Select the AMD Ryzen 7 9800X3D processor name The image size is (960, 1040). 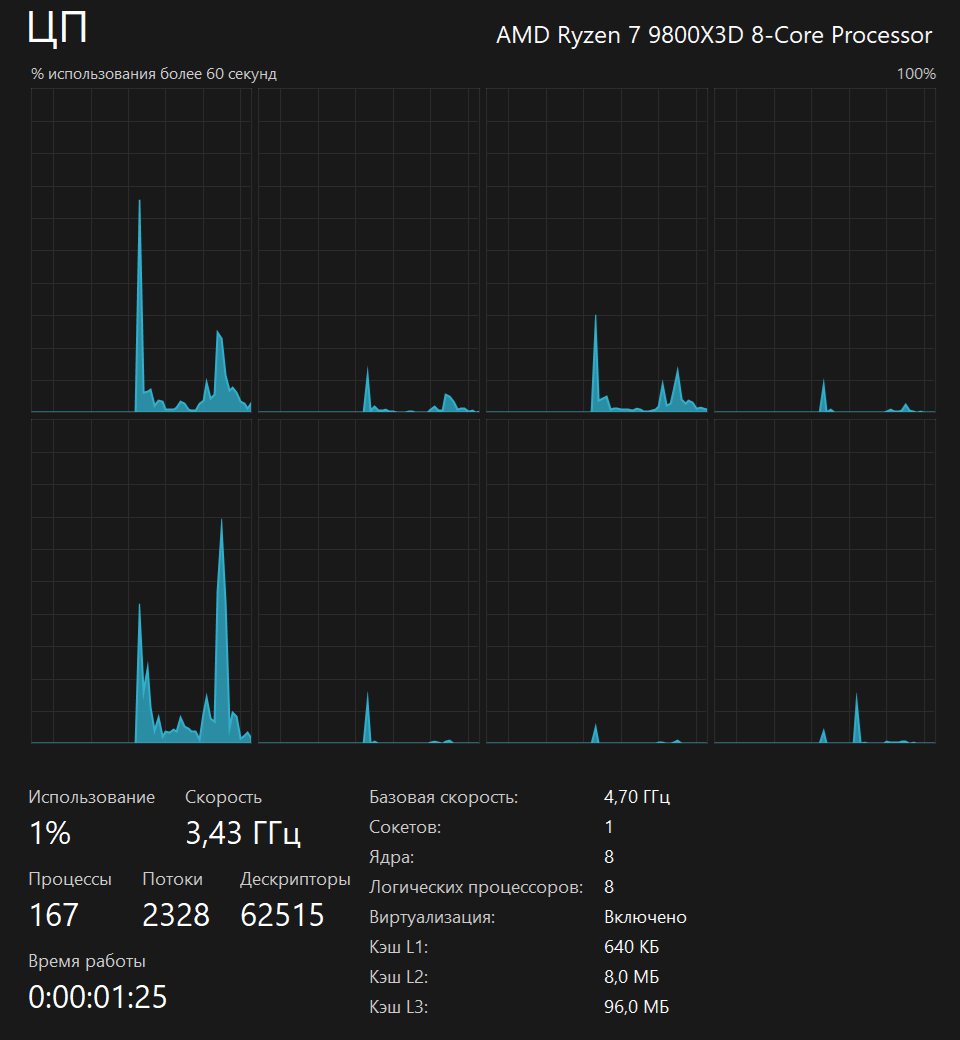point(714,35)
